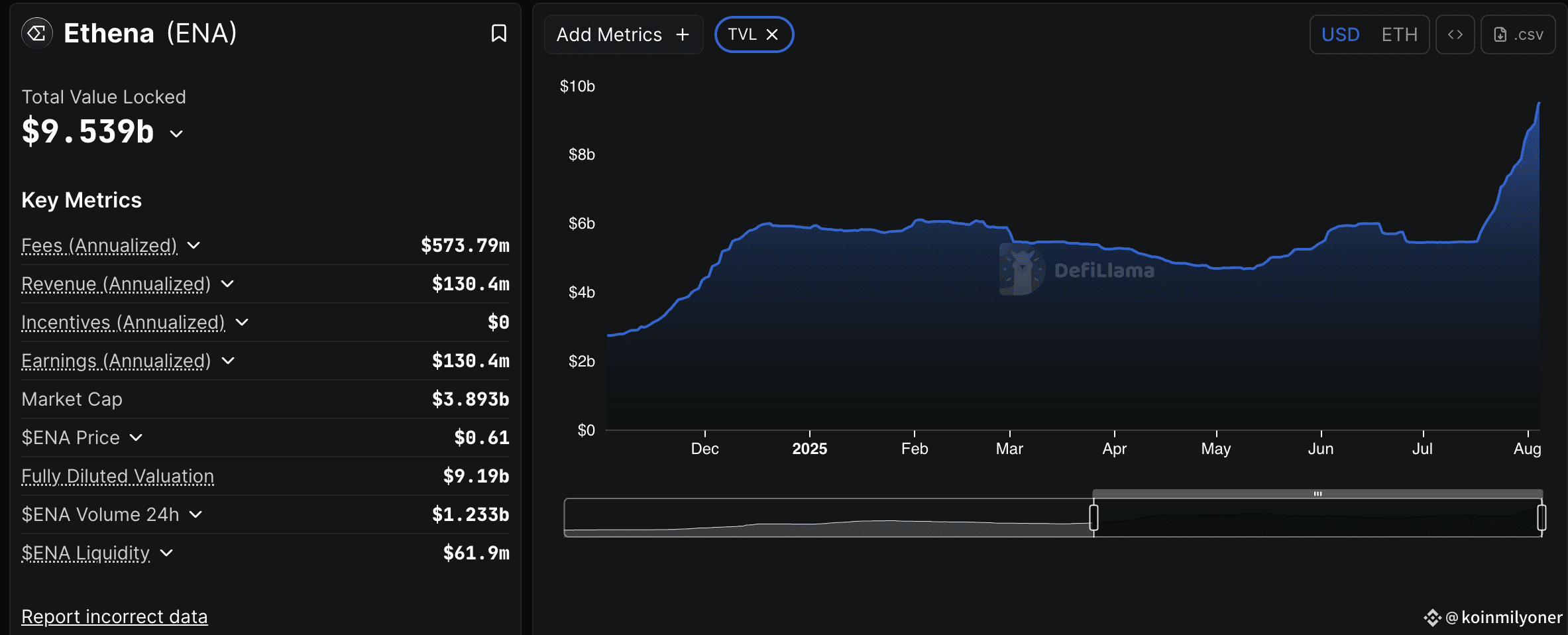Click the Ethena (ENA) title text
Viewport: 1568px width, 635px height.
150,33
